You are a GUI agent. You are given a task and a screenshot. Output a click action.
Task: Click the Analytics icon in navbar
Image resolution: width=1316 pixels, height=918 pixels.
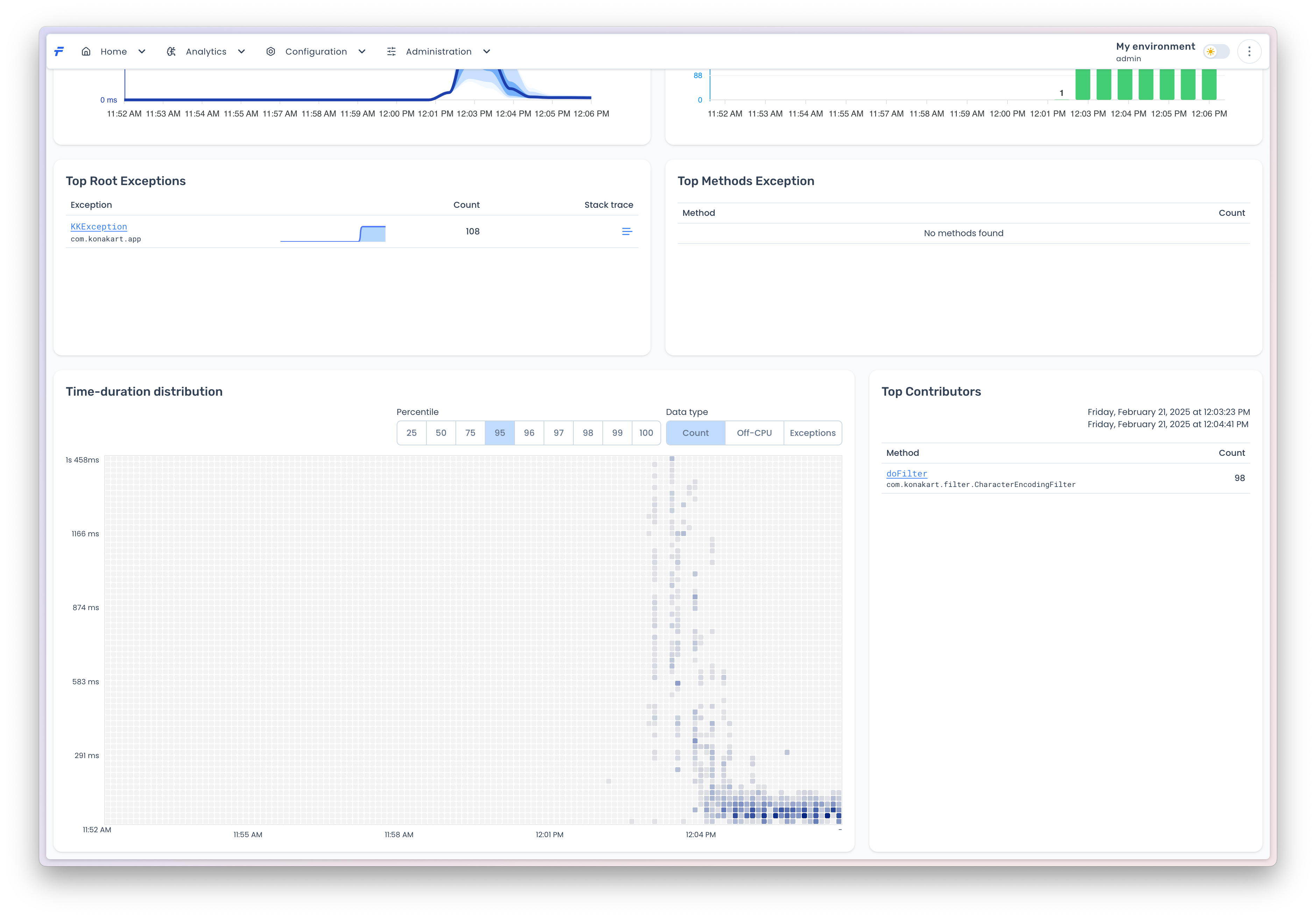pyautogui.click(x=171, y=52)
